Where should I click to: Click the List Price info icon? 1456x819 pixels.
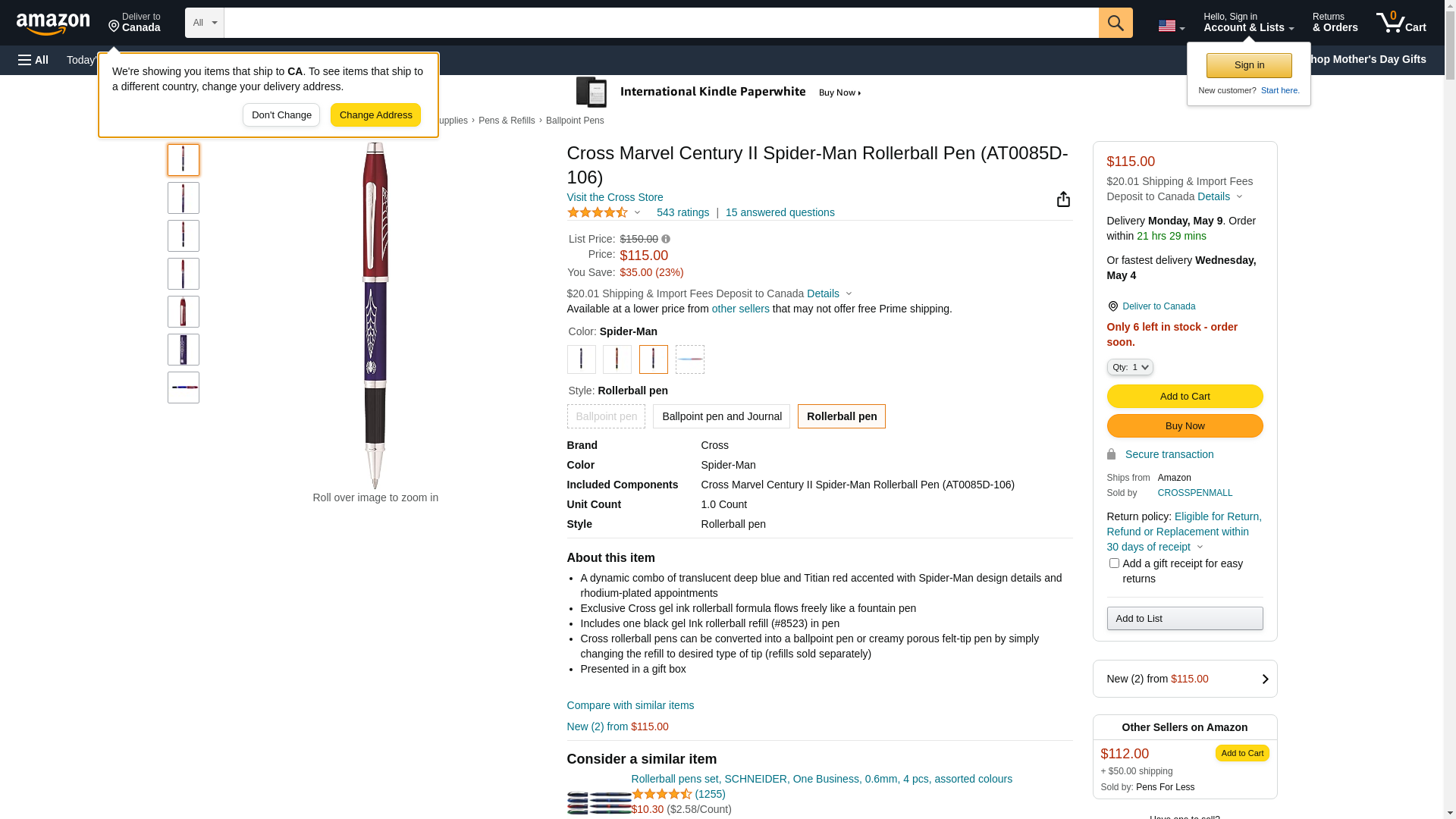pyautogui.click(x=666, y=239)
